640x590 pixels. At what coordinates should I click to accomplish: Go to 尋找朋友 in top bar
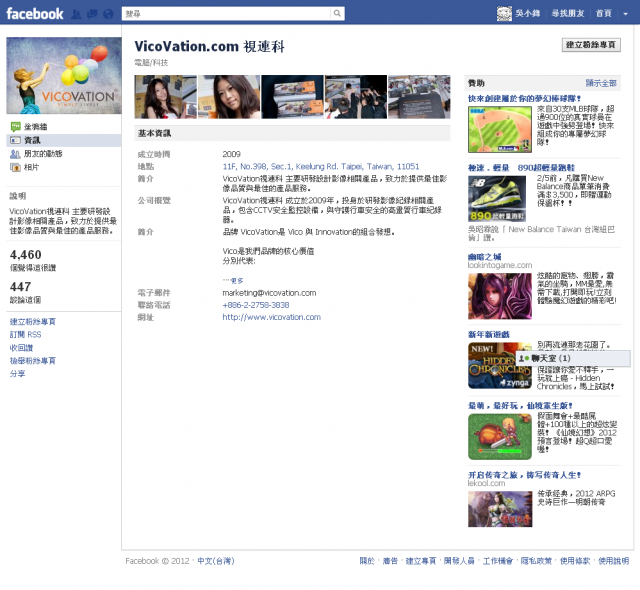click(x=568, y=13)
